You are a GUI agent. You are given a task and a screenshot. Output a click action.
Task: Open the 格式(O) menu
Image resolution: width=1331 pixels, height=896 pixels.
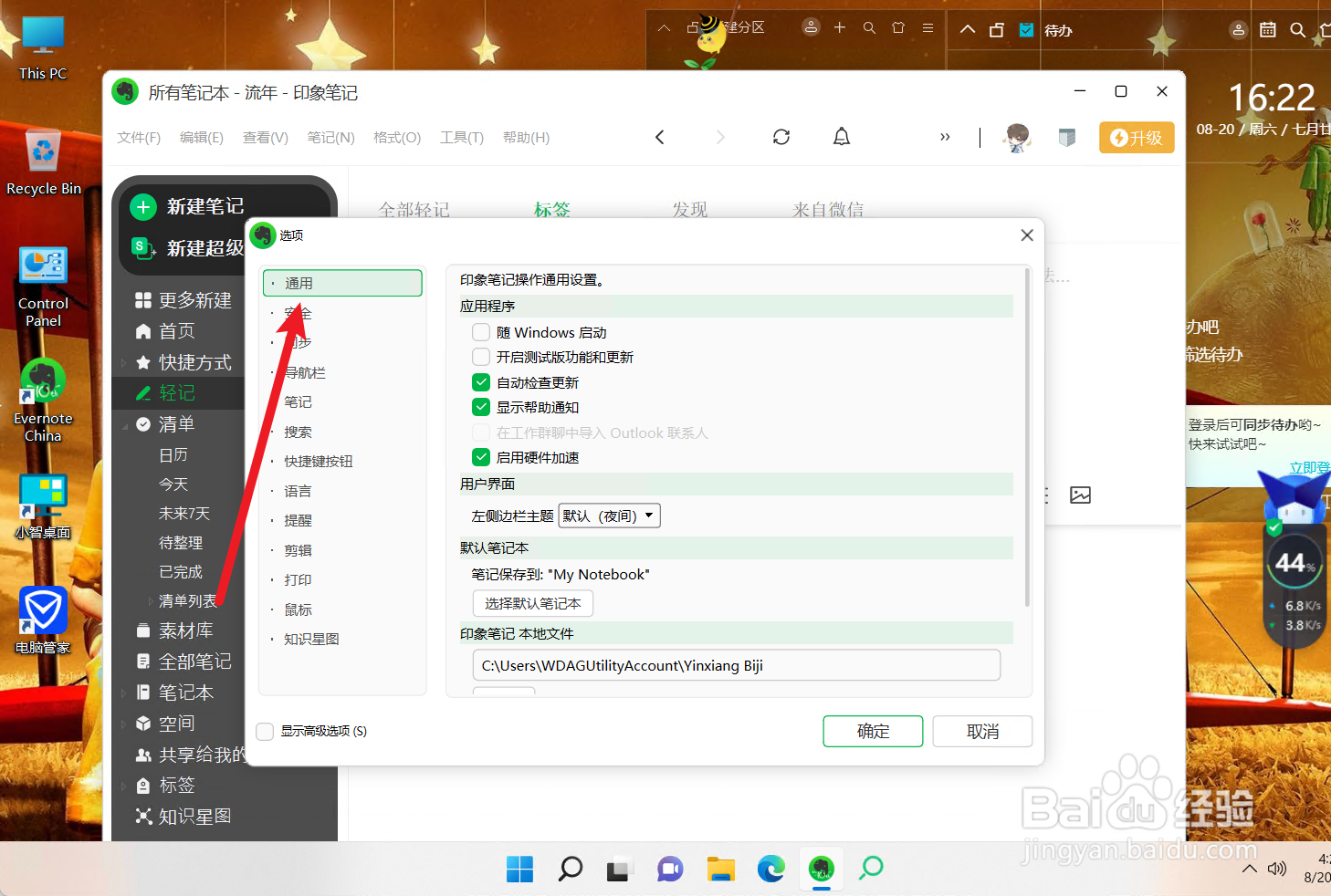[x=397, y=138]
